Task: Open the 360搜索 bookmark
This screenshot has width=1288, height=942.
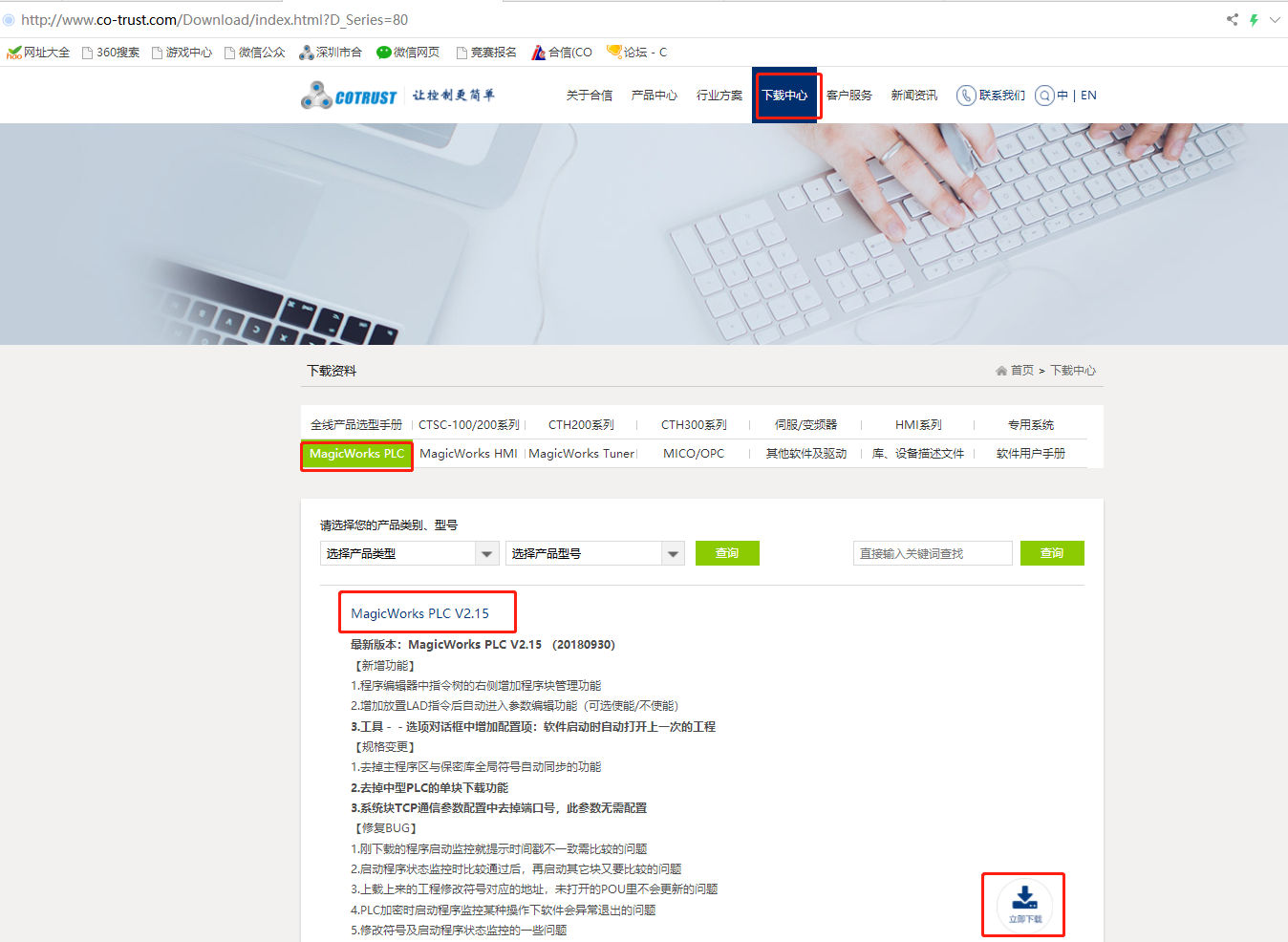Action: (111, 53)
